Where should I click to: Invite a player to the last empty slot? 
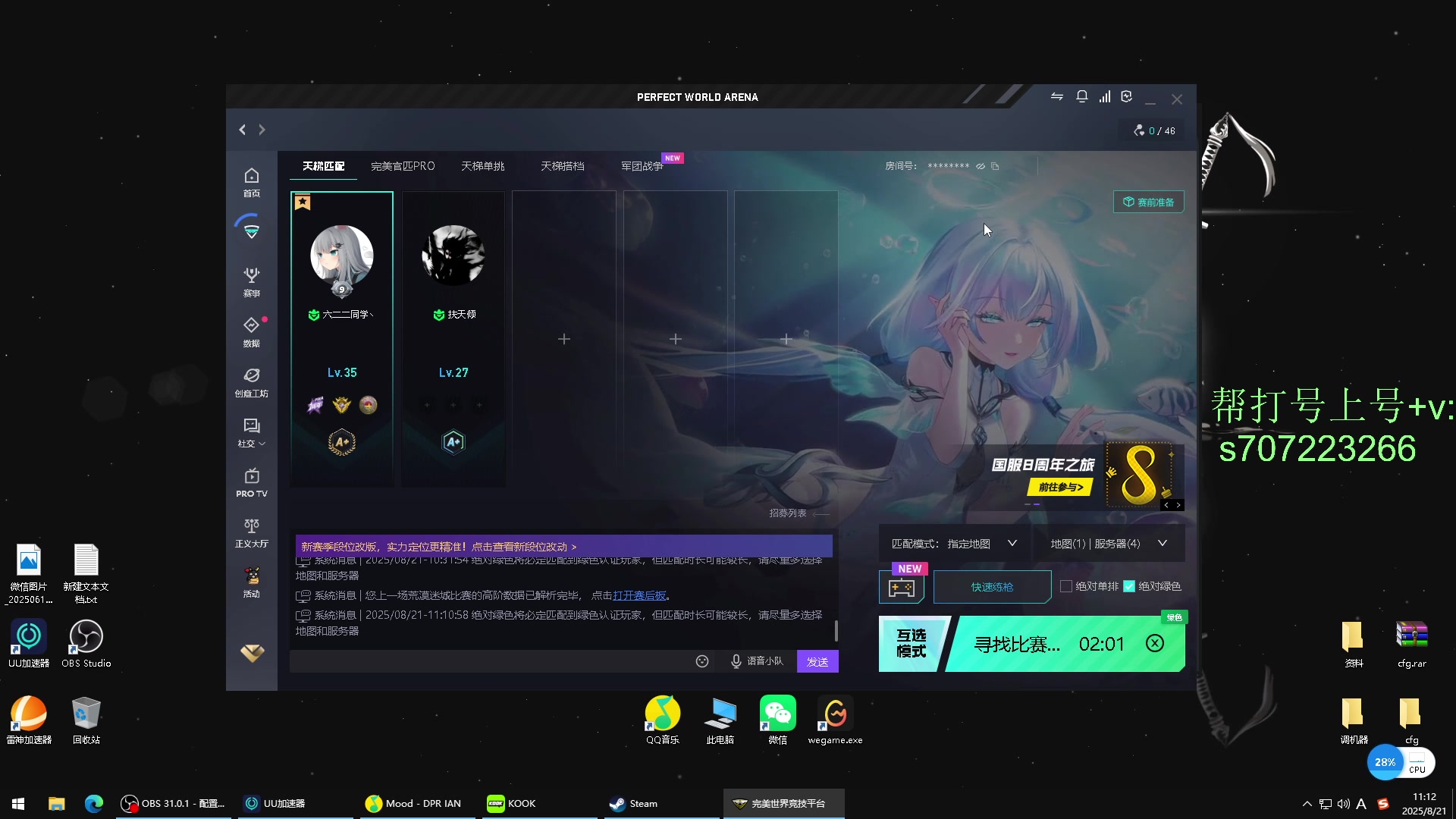tap(786, 339)
